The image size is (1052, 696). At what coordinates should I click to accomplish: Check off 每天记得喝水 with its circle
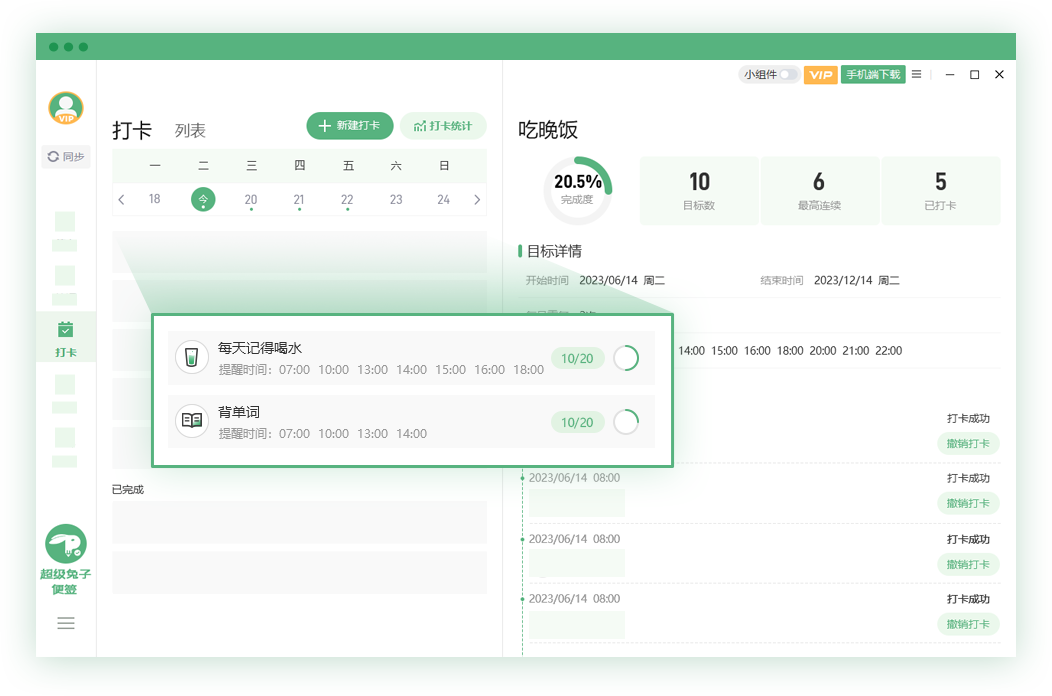[x=627, y=357]
